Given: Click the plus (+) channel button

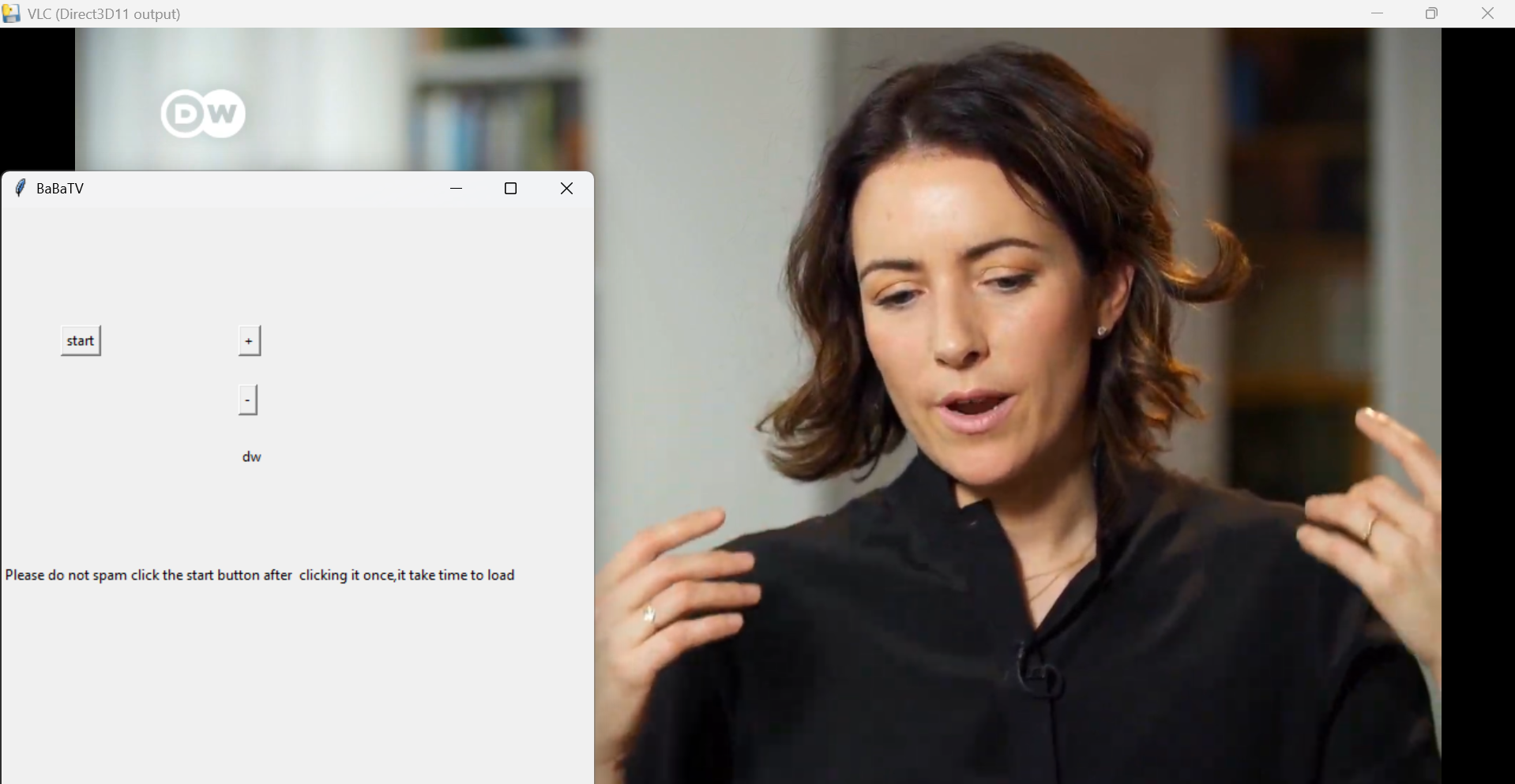Looking at the screenshot, I should point(249,341).
